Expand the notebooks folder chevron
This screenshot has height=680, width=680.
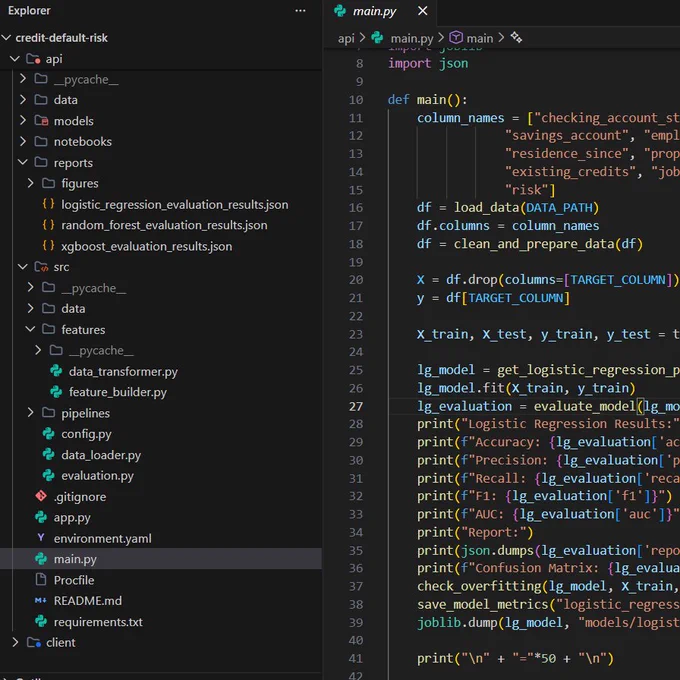click(x=23, y=141)
